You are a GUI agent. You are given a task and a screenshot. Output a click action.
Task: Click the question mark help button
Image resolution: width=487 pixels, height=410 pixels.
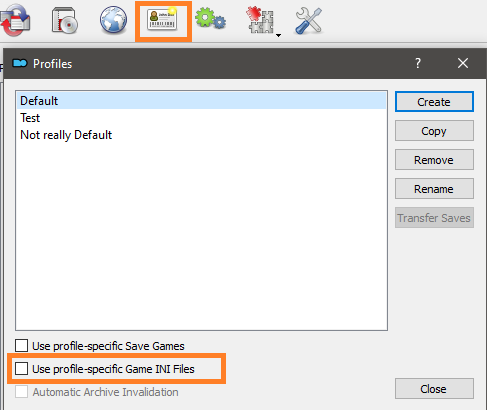418,63
